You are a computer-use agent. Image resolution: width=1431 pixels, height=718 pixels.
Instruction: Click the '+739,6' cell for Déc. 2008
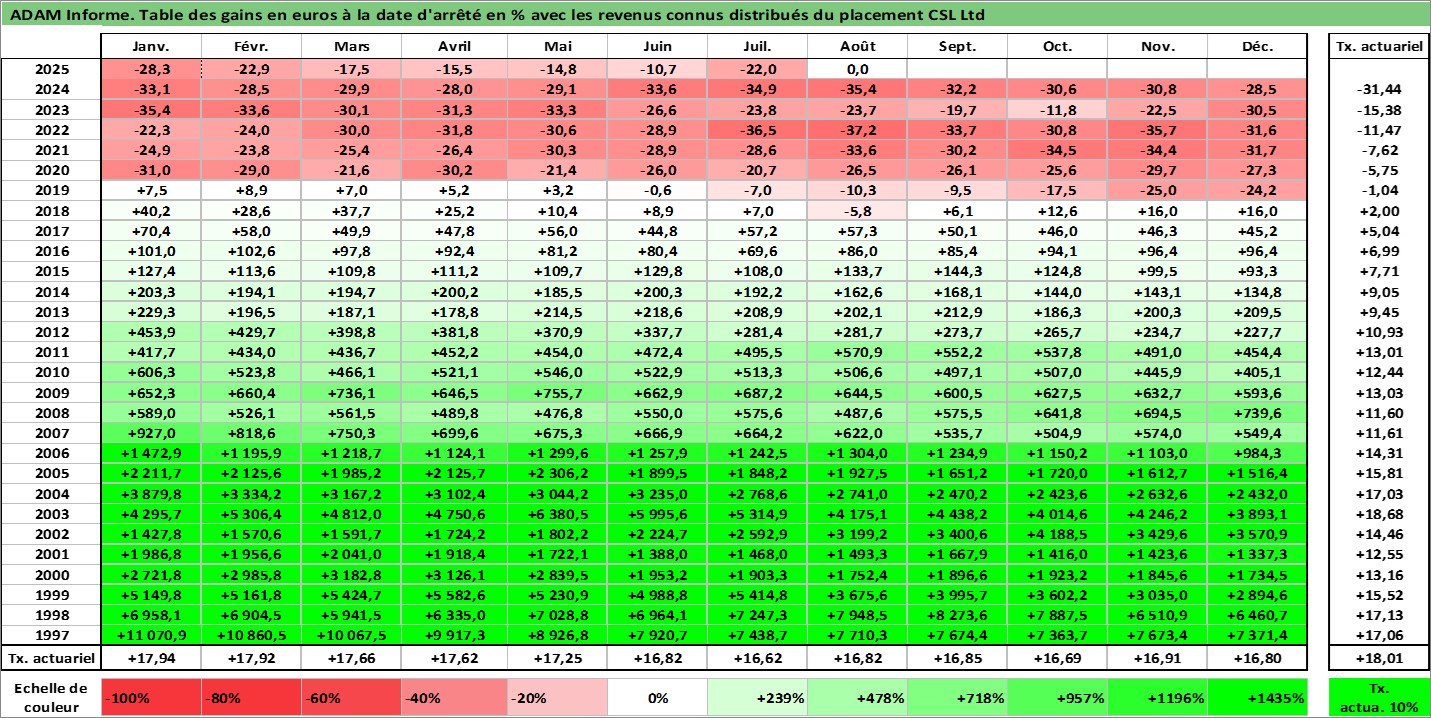tap(1258, 412)
